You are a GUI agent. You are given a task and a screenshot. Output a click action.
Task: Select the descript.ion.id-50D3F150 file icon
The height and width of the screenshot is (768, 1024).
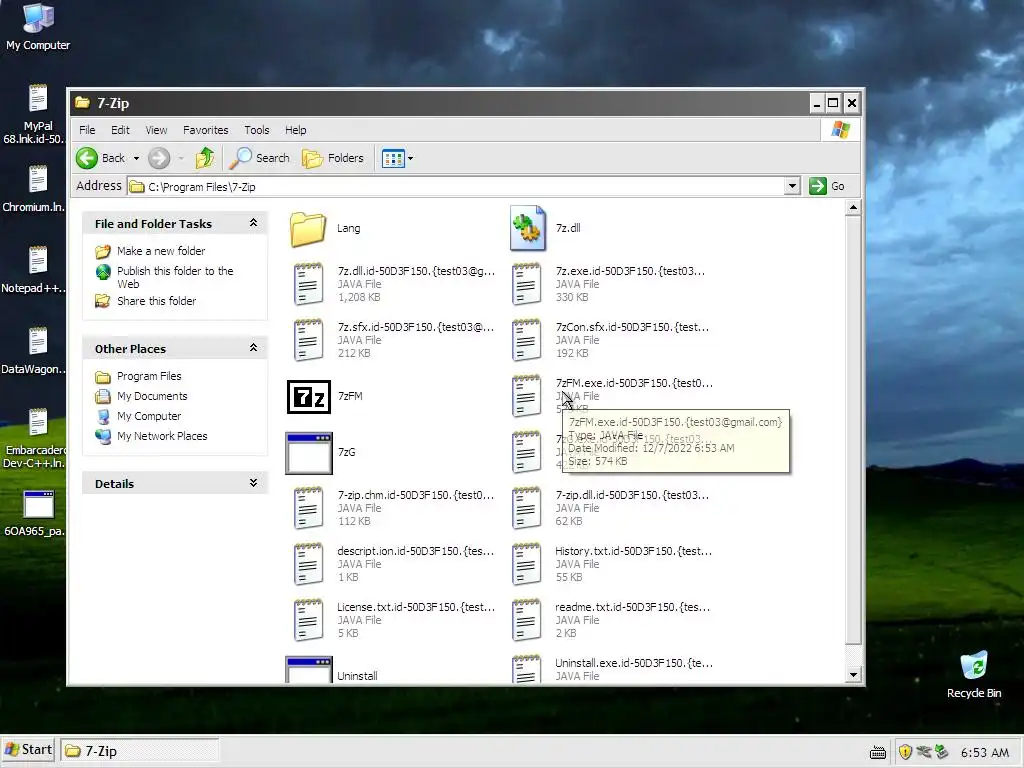(308, 564)
